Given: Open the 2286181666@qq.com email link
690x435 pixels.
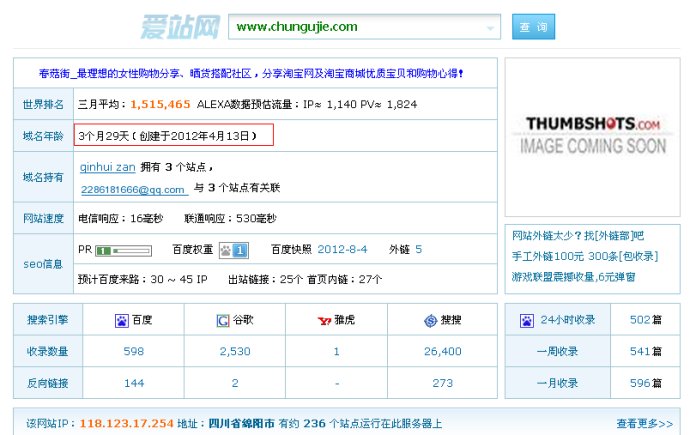Looking at the screenshot, I should coord(133,189).
